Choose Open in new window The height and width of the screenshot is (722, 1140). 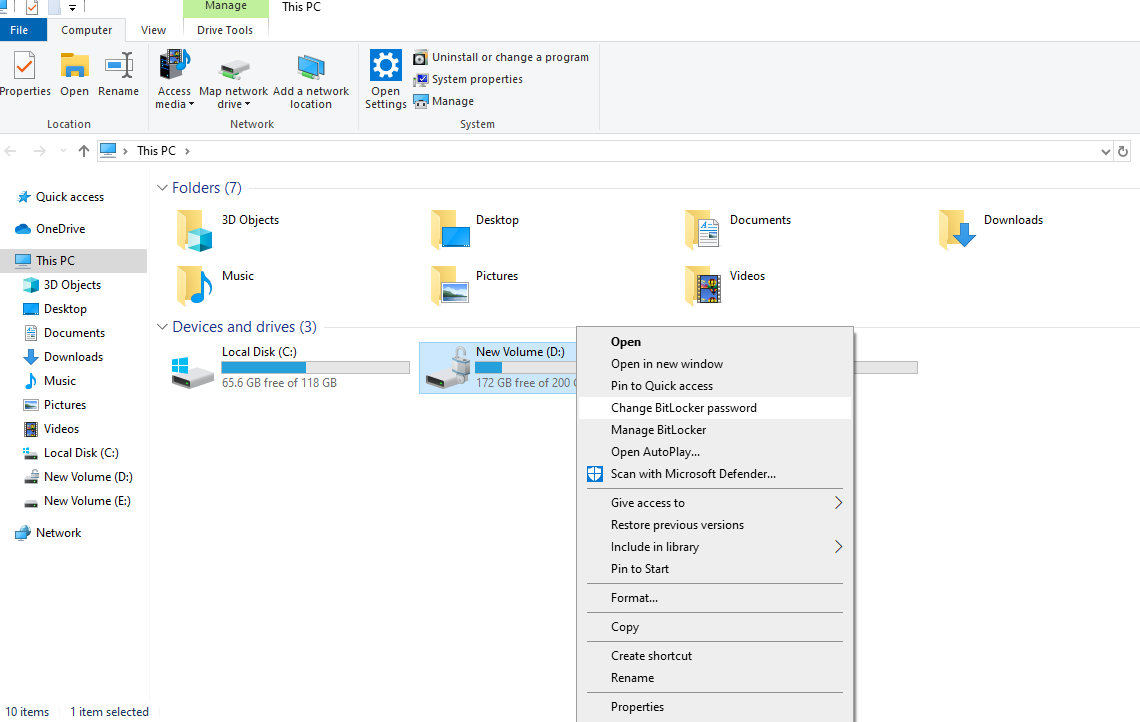pyautogui.click(x=715, y=364)
